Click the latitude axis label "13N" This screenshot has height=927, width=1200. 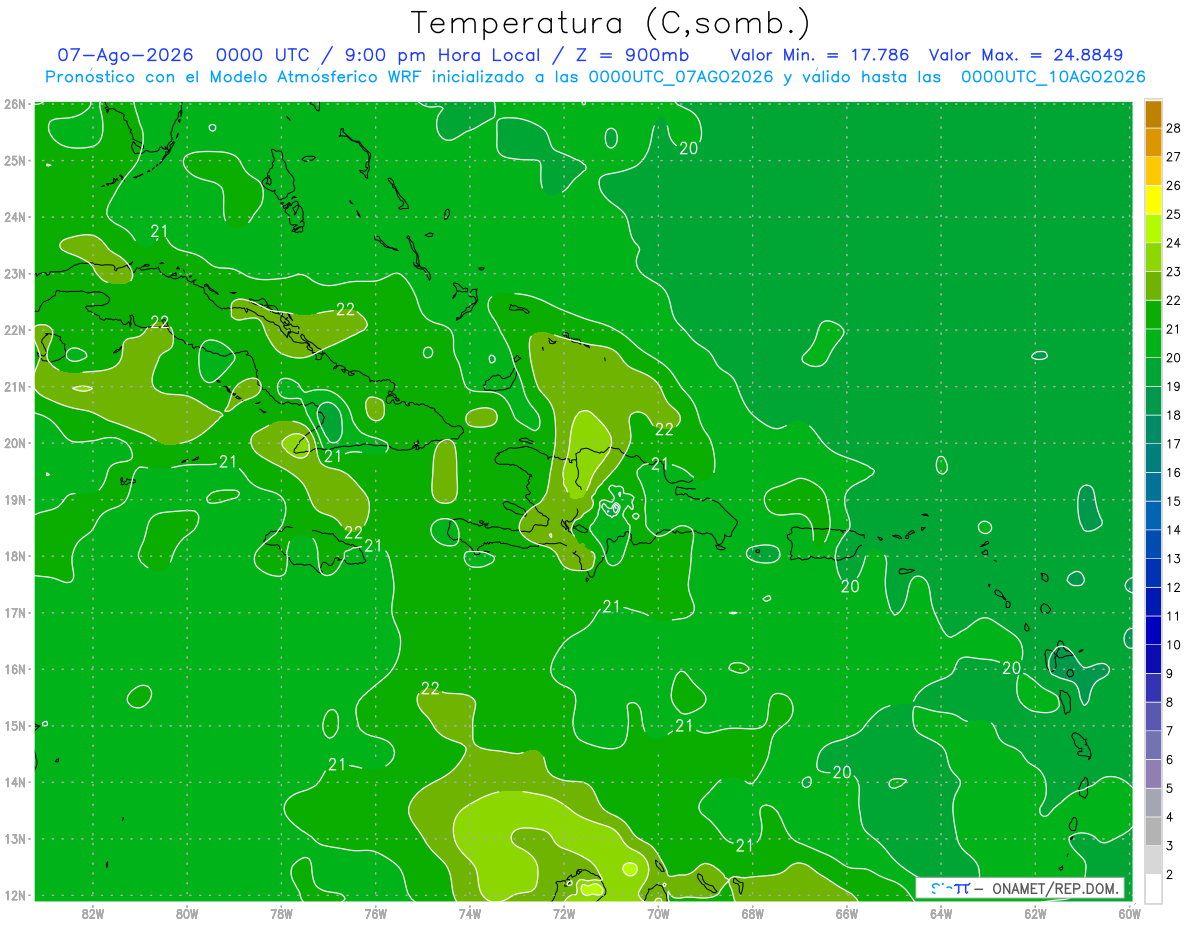pos(15,839)
